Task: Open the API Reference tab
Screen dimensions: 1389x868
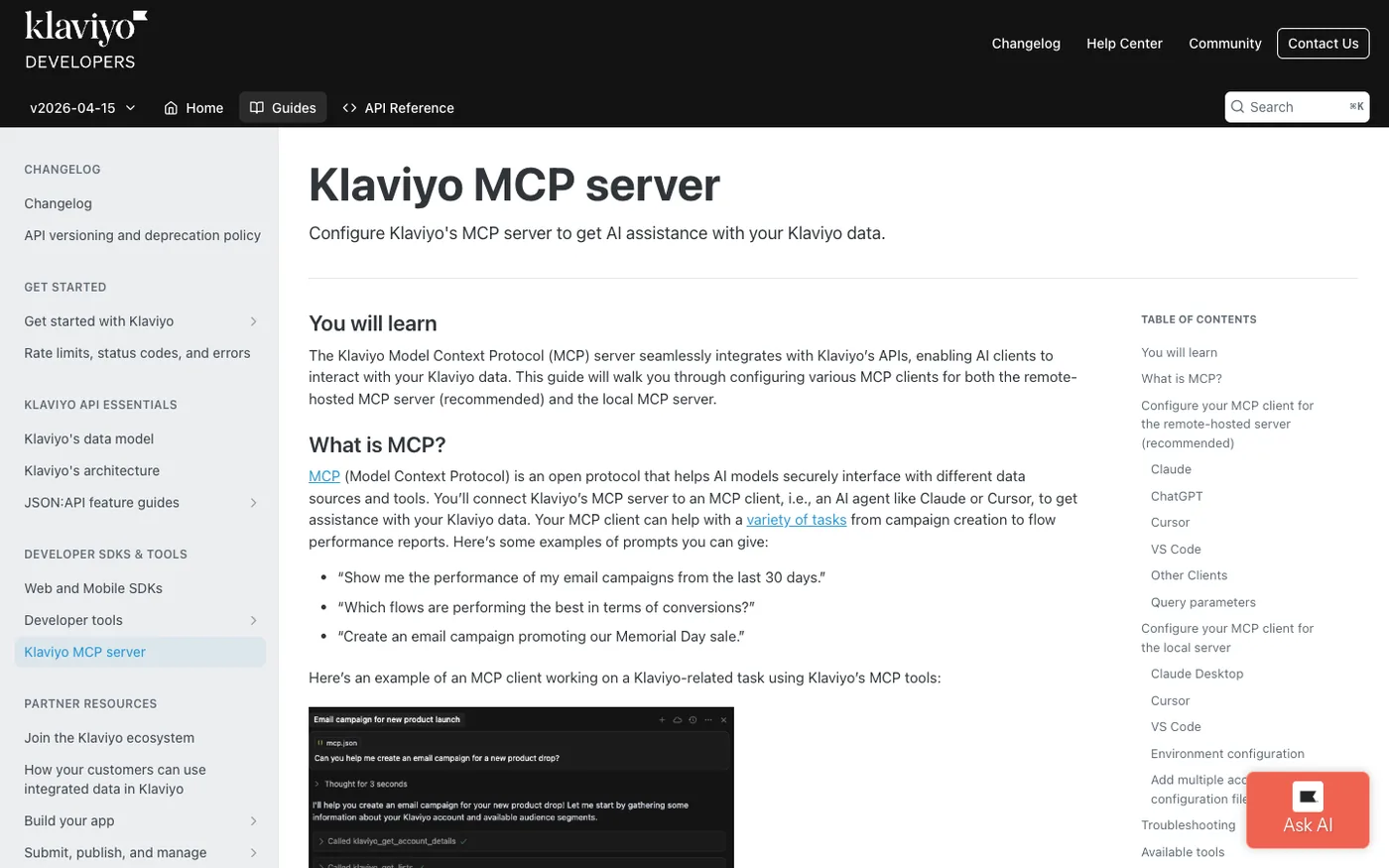Action: 398,108
